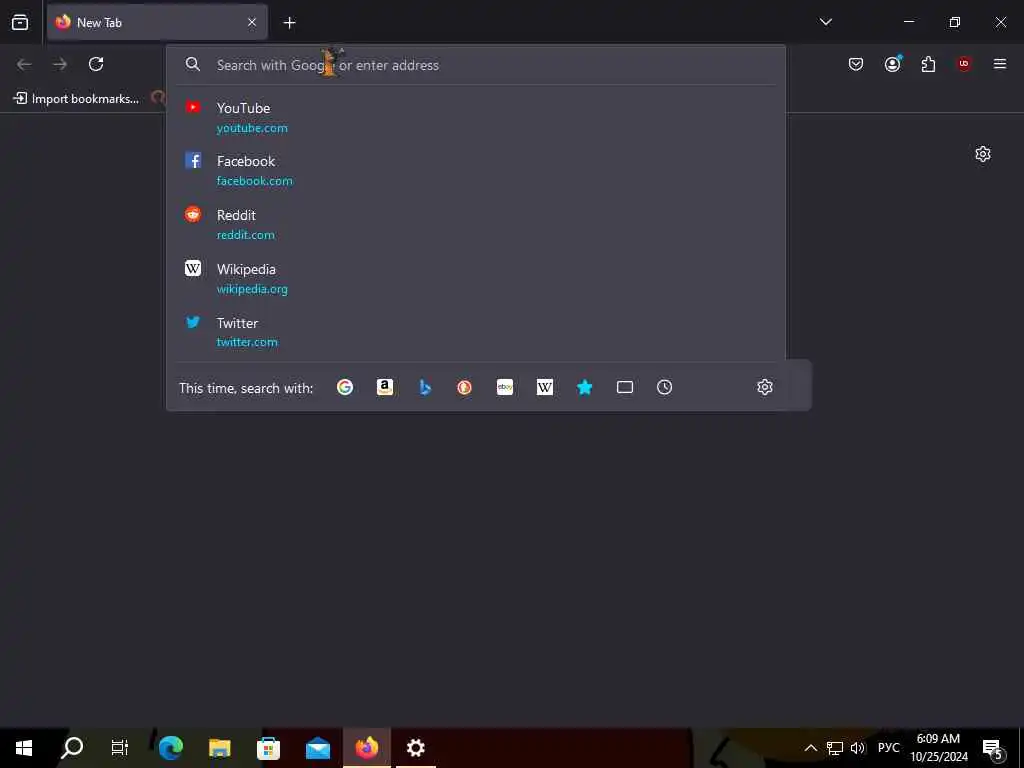Close the New Tab tab
Image resolution: width=1024 pixels, height=768 pixels.
click(x=252, y=22)
